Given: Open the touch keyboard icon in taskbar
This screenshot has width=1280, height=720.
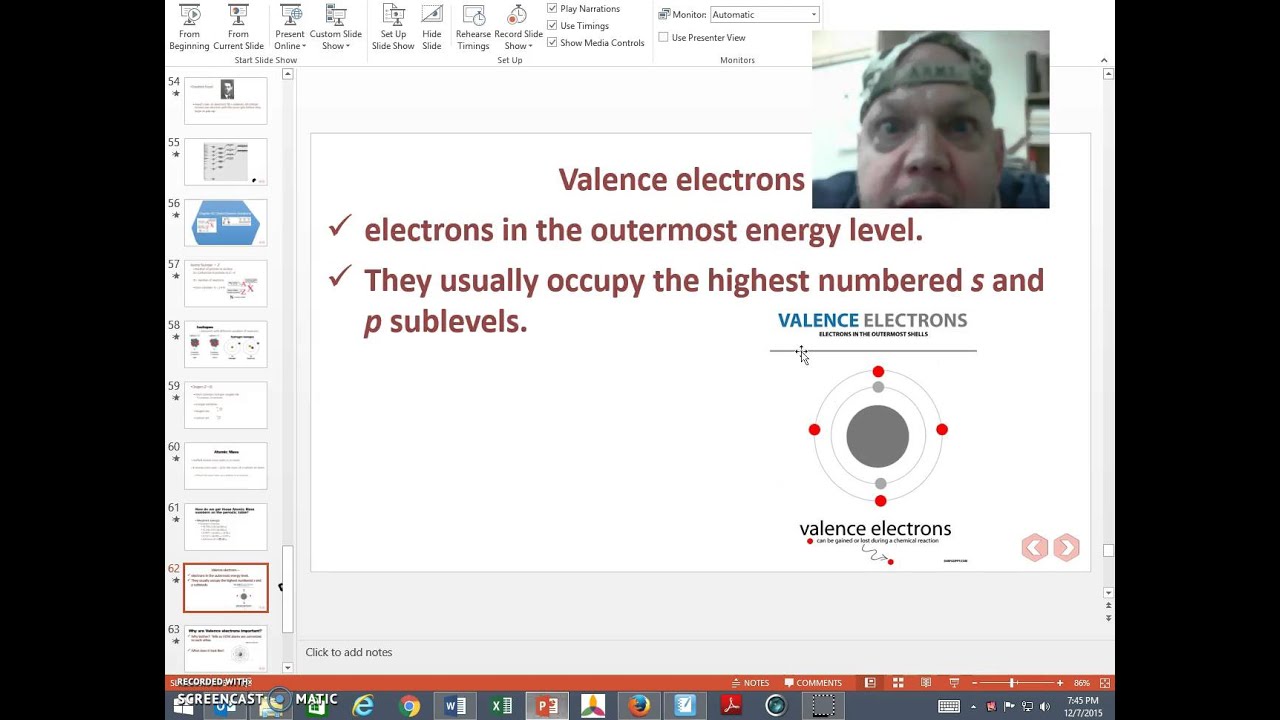Looking at the screenshot, I should [949, 706].
